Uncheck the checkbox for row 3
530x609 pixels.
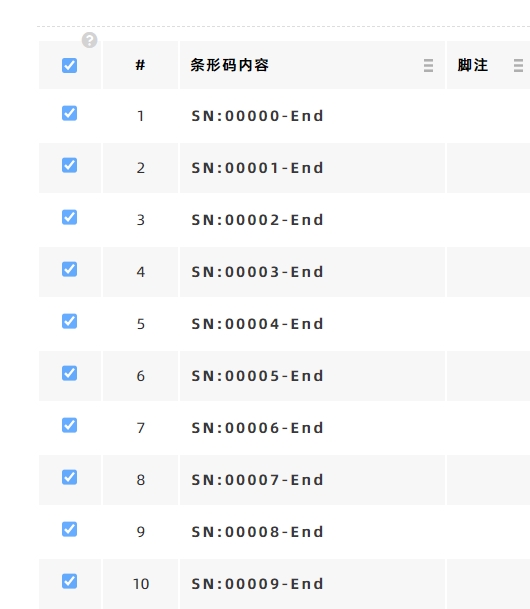pos(70,217)
